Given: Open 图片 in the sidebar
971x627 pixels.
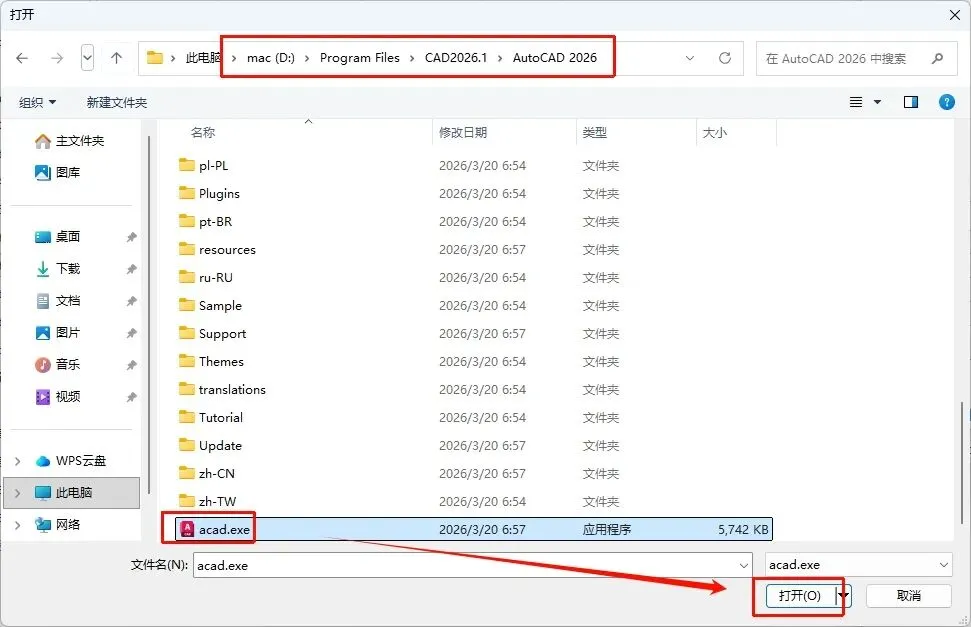Looking at the screenshot, I should point(58,333).
